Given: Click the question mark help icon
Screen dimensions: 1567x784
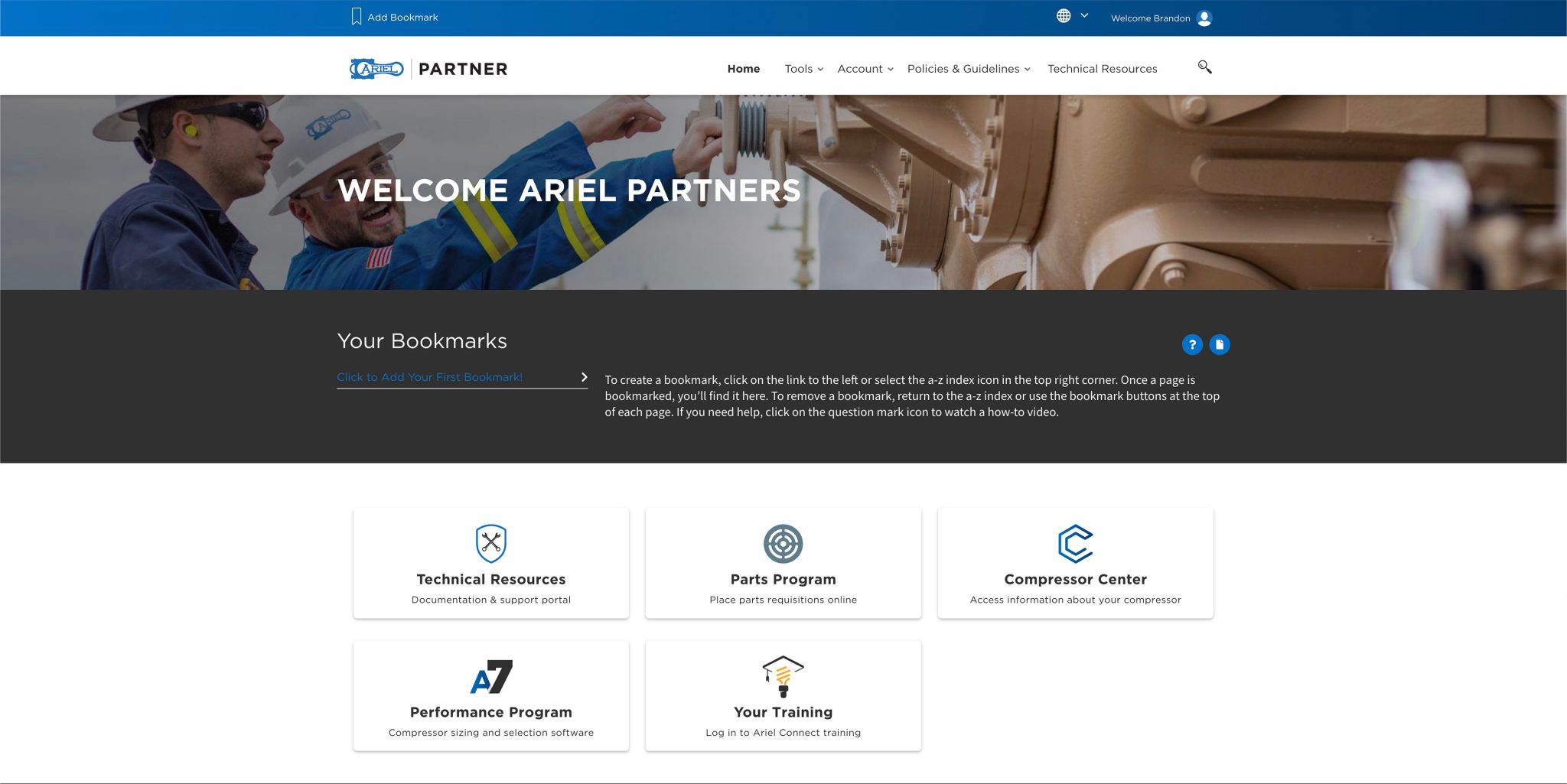Looking at the screenshot, I should pyautogui.click(x=1192, y=345).
